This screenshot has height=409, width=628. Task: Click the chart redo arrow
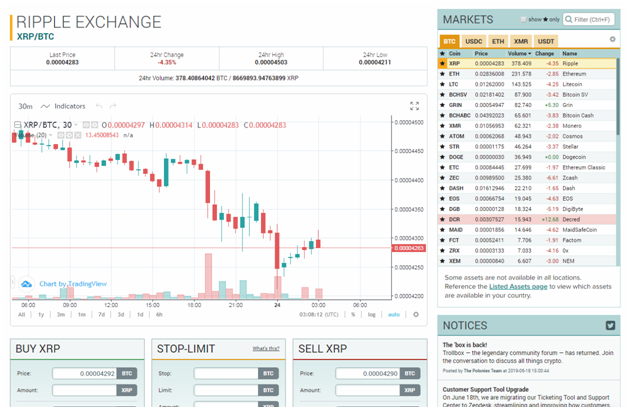pos(113,106)
